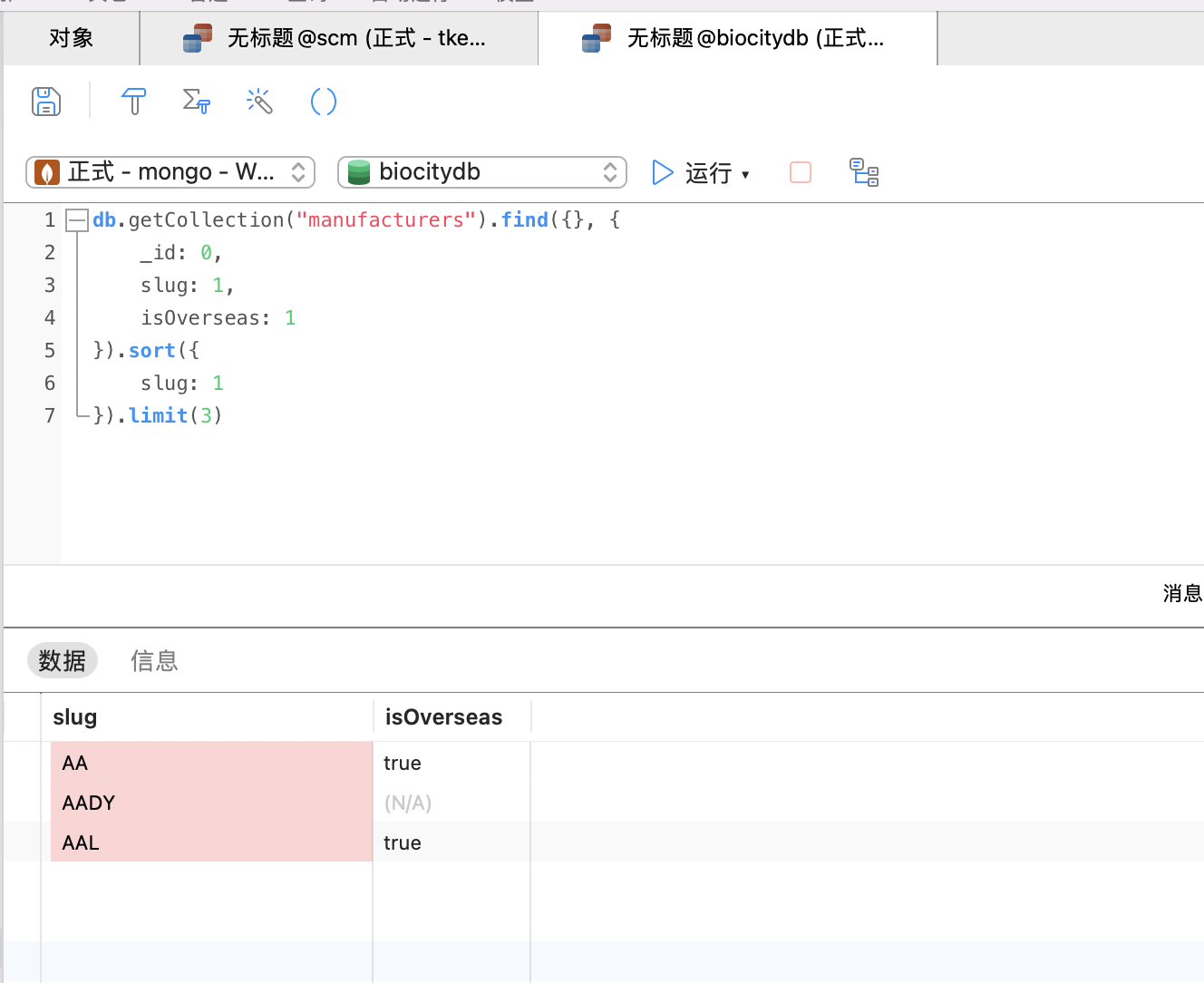This screenshot has width=1204, height=983.
Task: Select isOverseas true cell in AAL row
Action: pos(451,842)
